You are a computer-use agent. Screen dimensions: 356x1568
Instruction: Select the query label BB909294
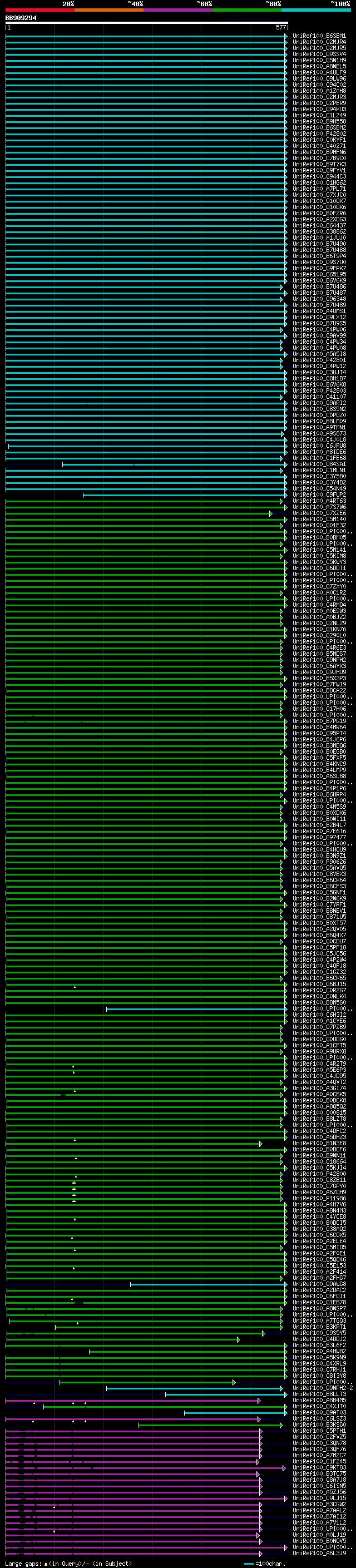click(x=21, y=18)
